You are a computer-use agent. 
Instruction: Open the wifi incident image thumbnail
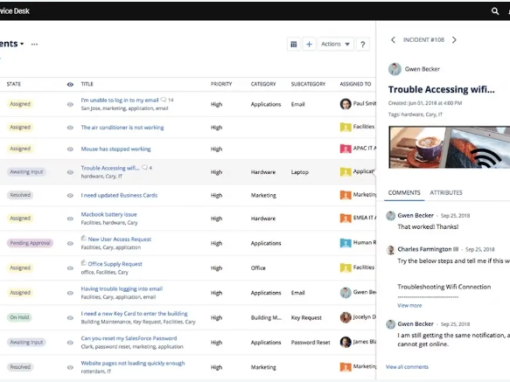[x=449, y=147]
